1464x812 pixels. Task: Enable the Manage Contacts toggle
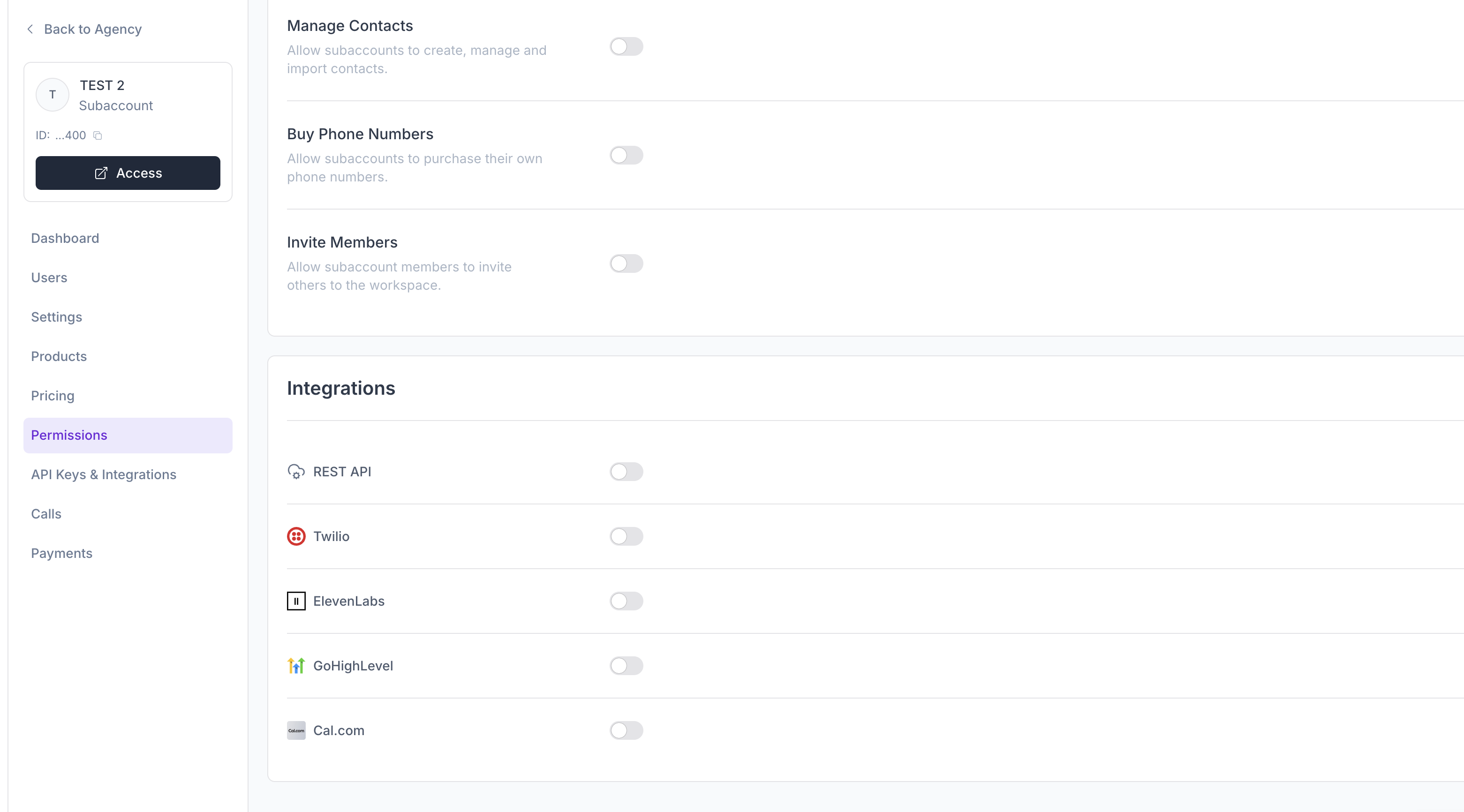(626, 46)
